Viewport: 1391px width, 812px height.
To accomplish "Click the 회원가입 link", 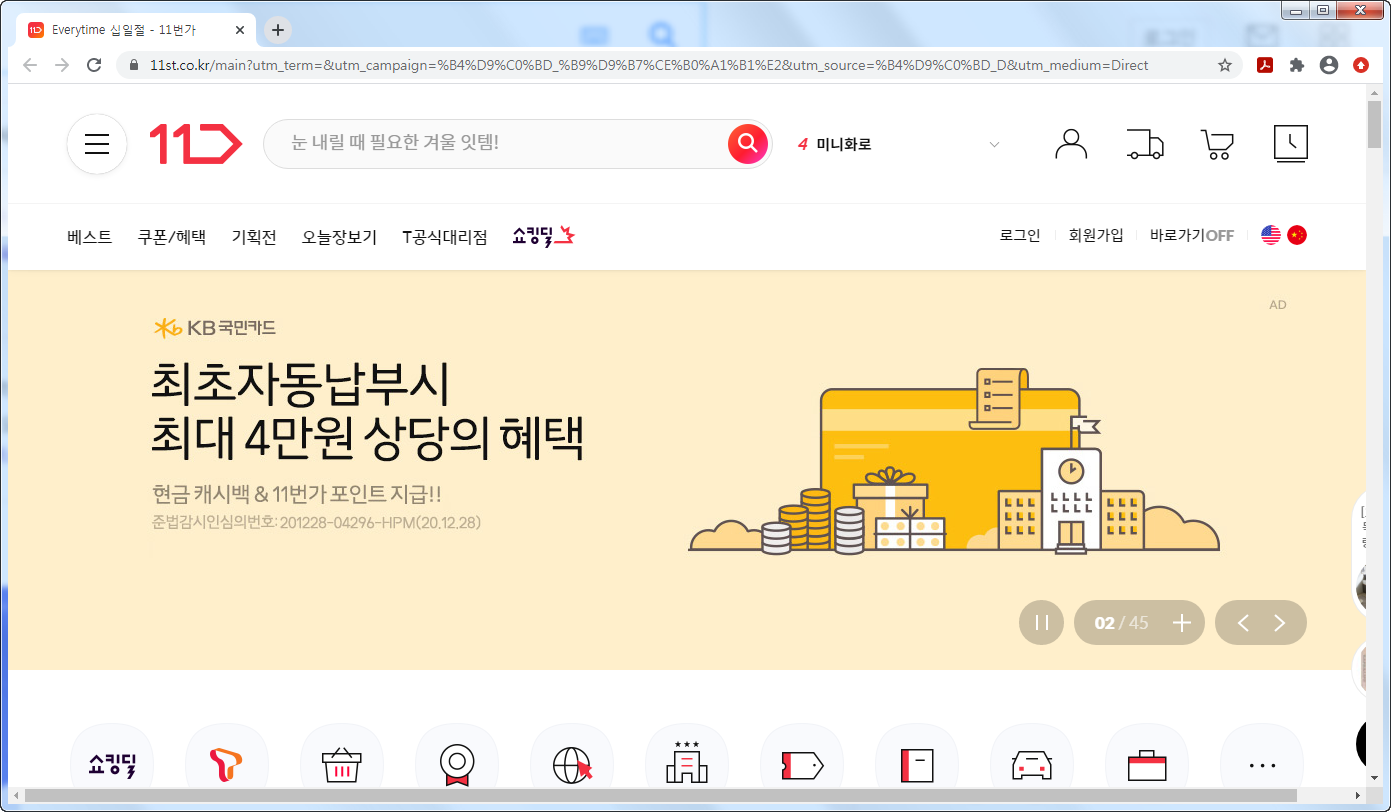I will pyautogui.click(x=1096, y=235).
